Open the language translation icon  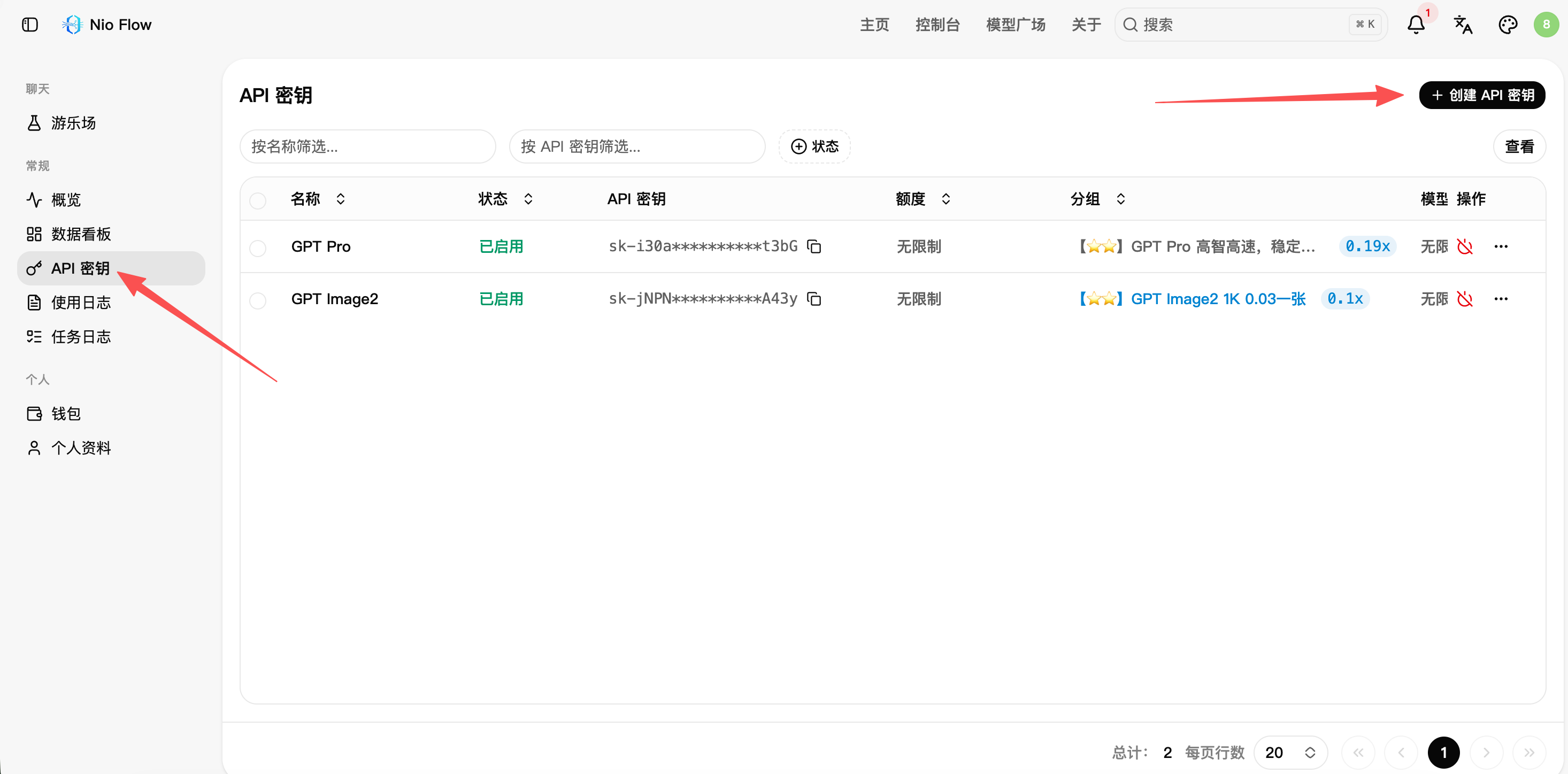tap(1463, 25)
